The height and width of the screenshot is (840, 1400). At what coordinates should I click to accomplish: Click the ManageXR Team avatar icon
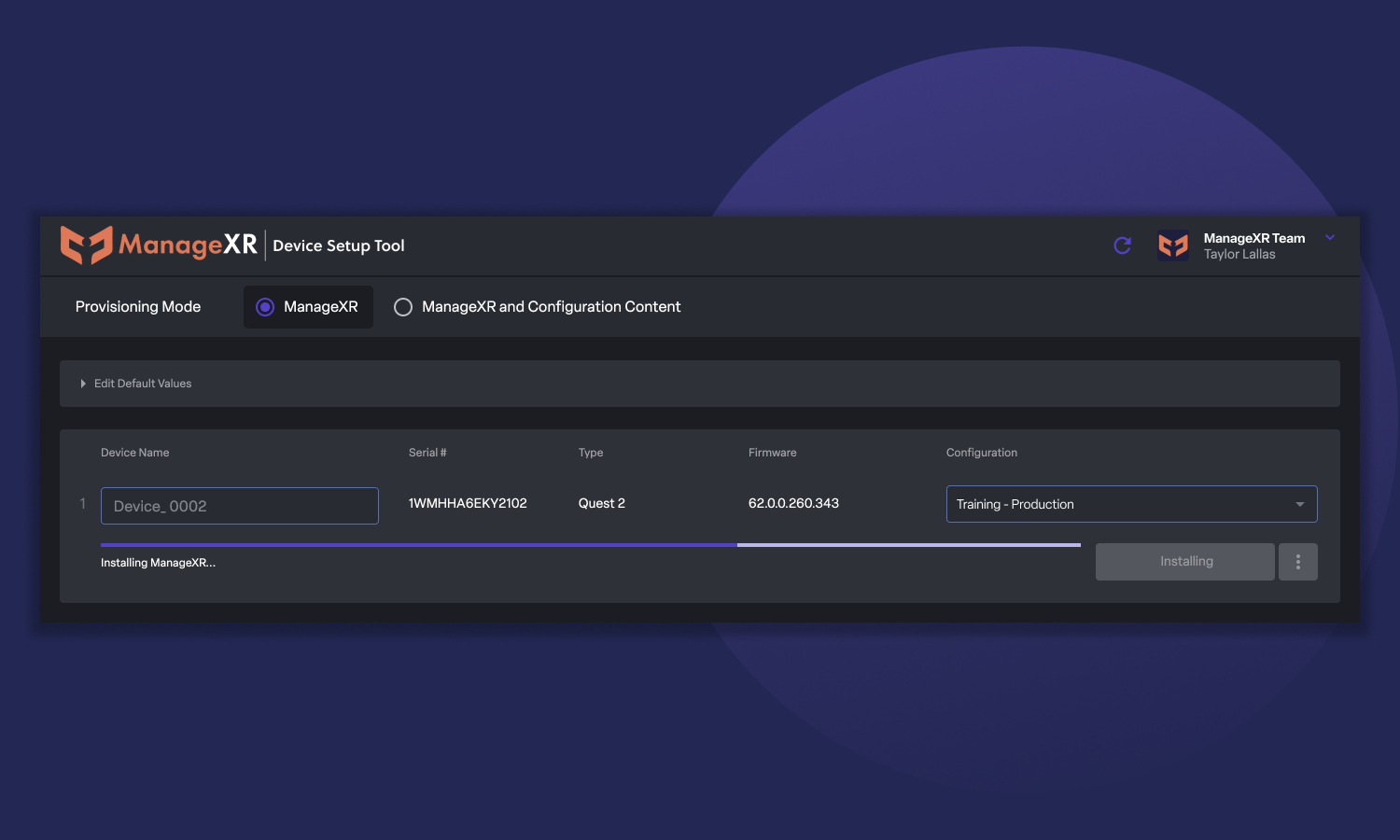pos(1173,245)
